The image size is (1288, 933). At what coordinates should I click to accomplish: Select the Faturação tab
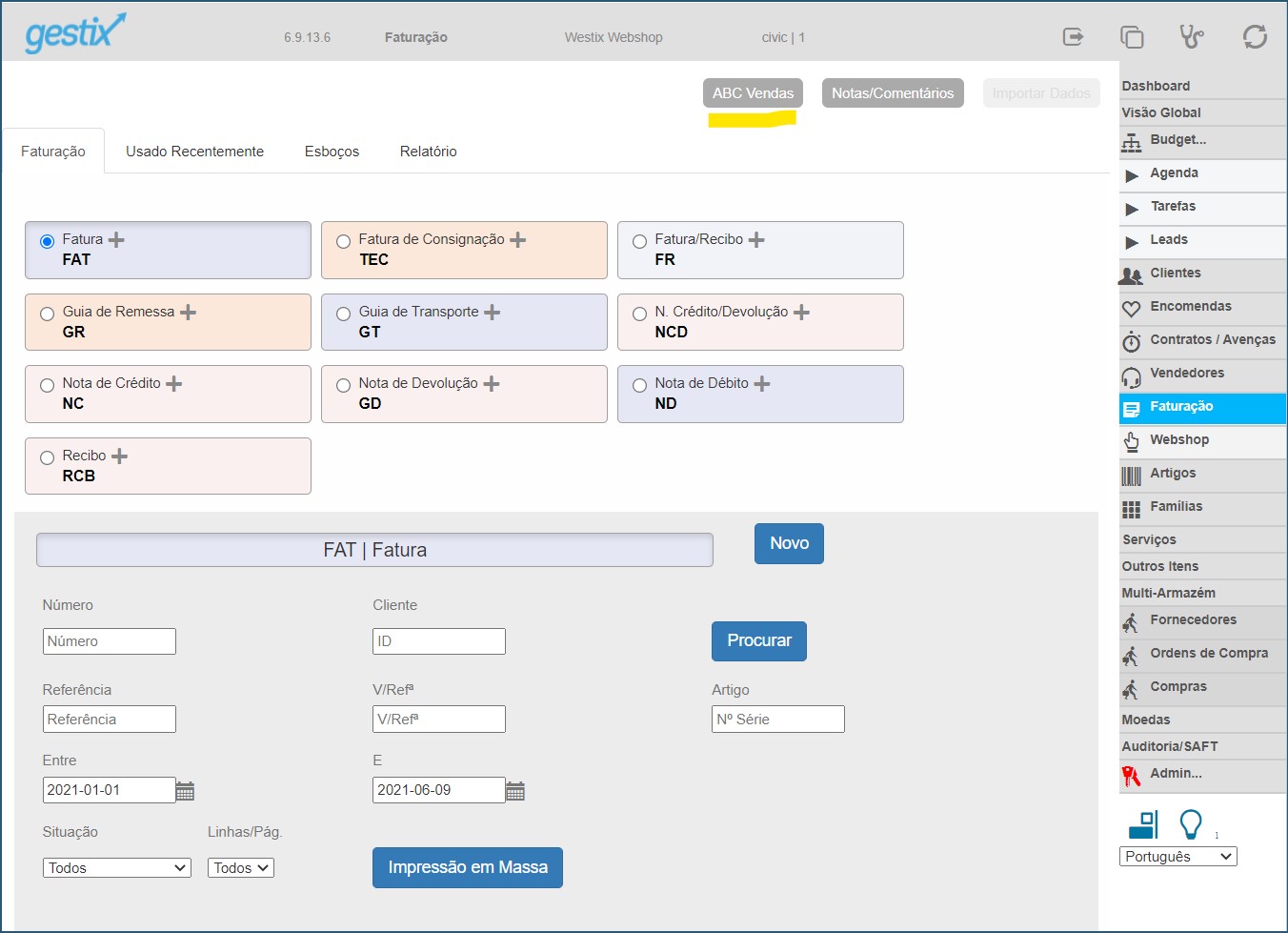53,152
